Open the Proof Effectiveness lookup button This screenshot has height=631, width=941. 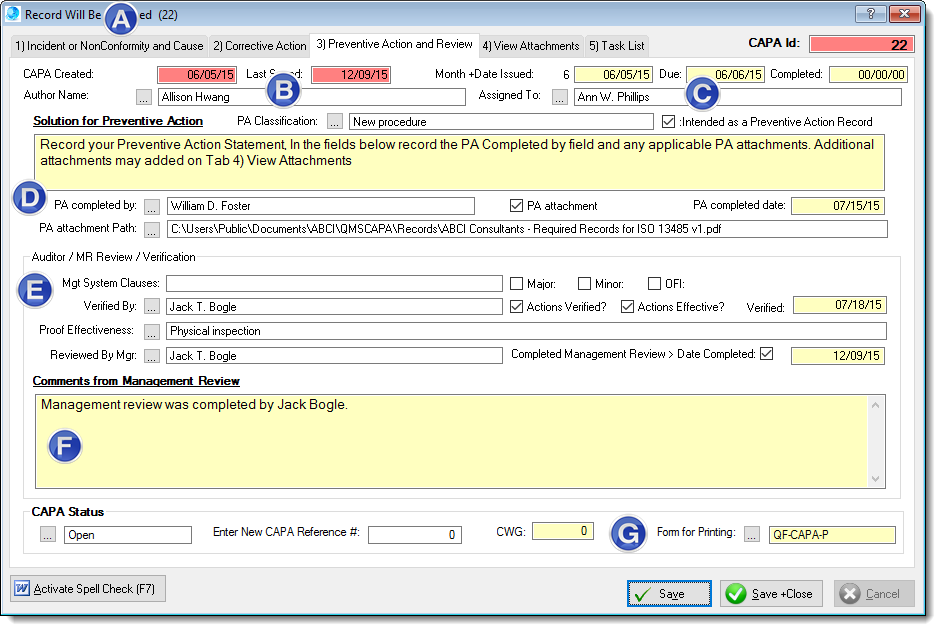tap(151, 331)
